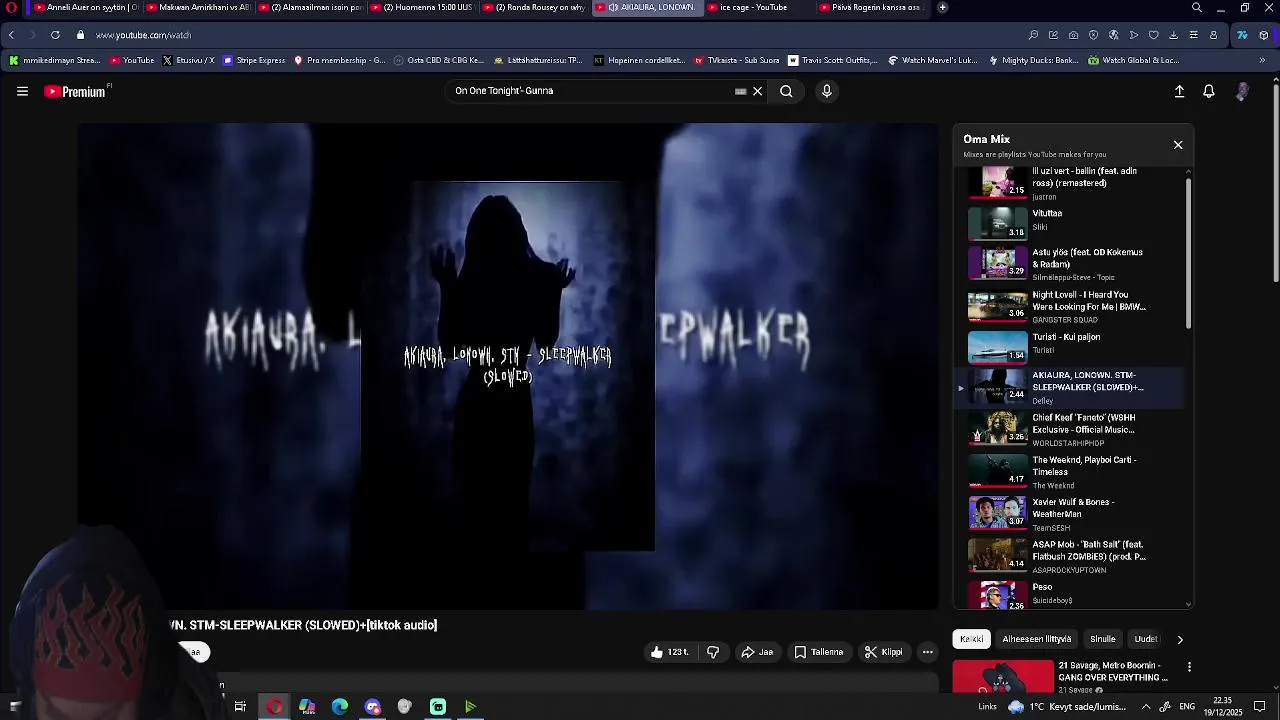The image size is (1280, 720).
Task: Switch to 'Huomenna 15:00 UUS' tab
Action: [423, 7]
